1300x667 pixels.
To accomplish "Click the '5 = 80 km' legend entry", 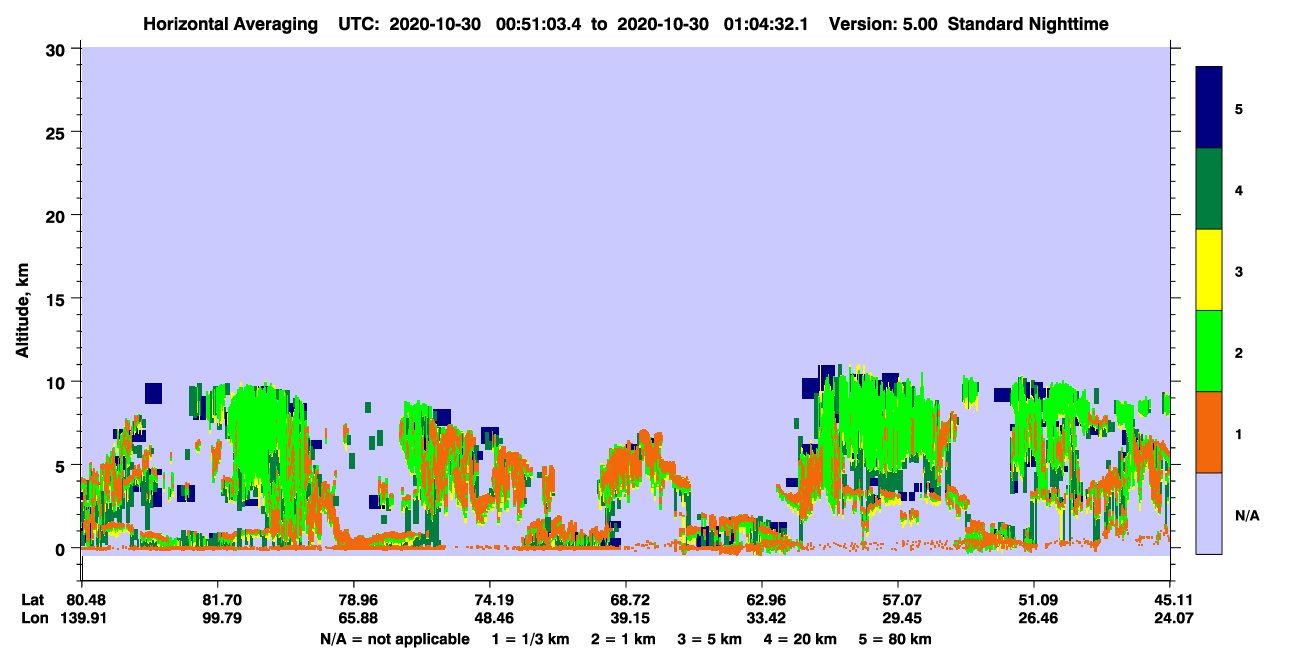I will coord(897,639).
